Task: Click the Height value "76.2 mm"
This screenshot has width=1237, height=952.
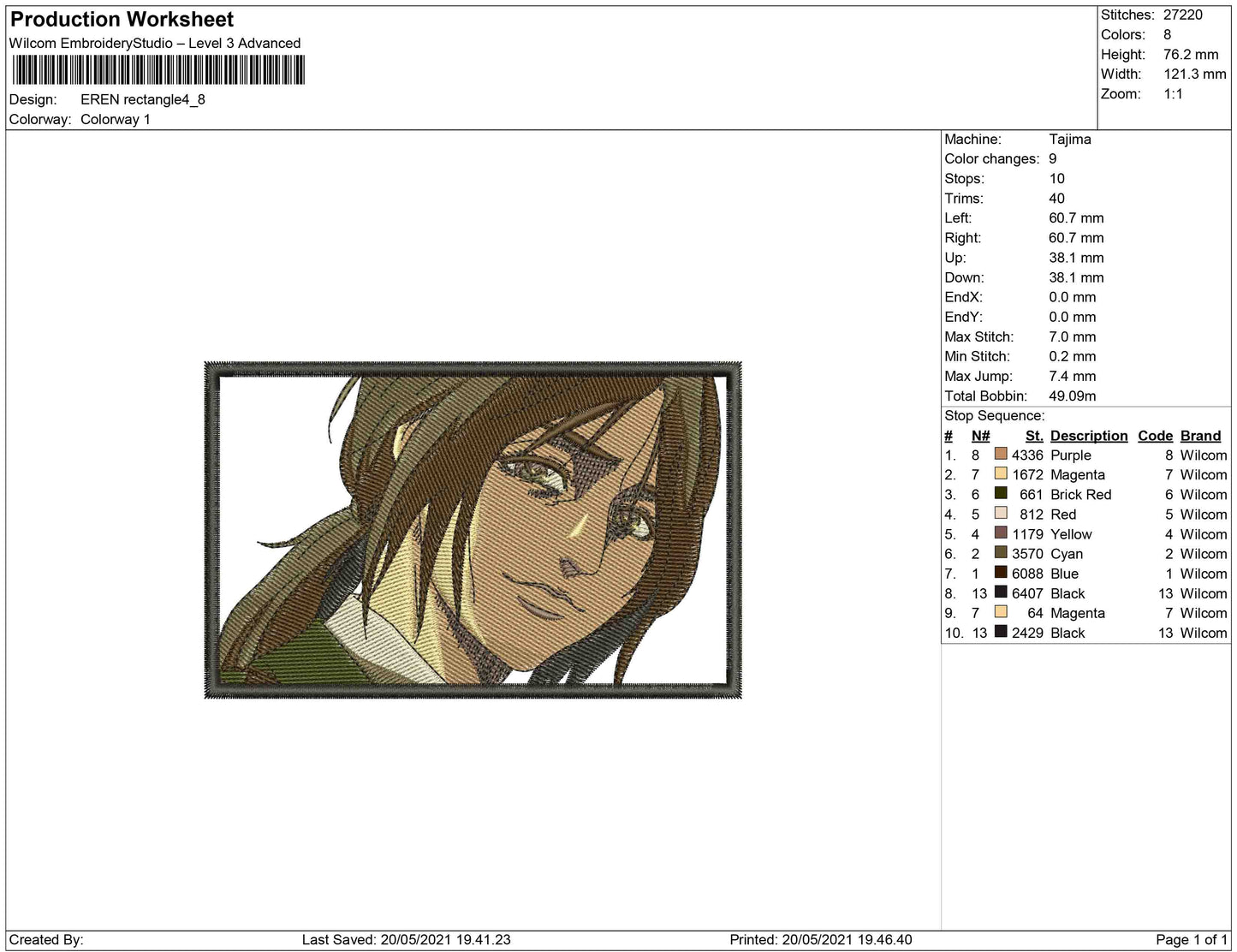Action: click(1191, 54)
